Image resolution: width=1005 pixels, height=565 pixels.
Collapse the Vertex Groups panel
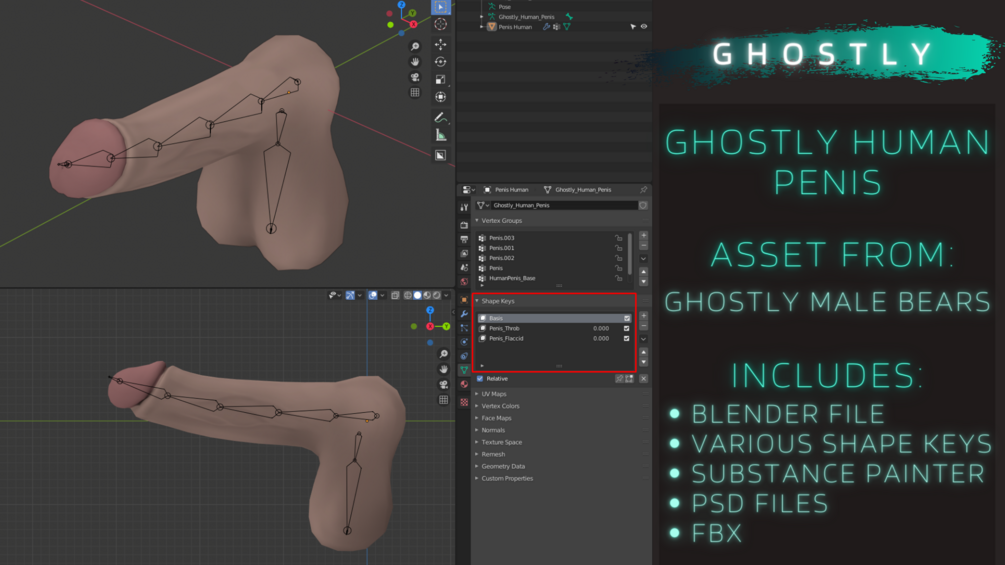pos(477,220)
